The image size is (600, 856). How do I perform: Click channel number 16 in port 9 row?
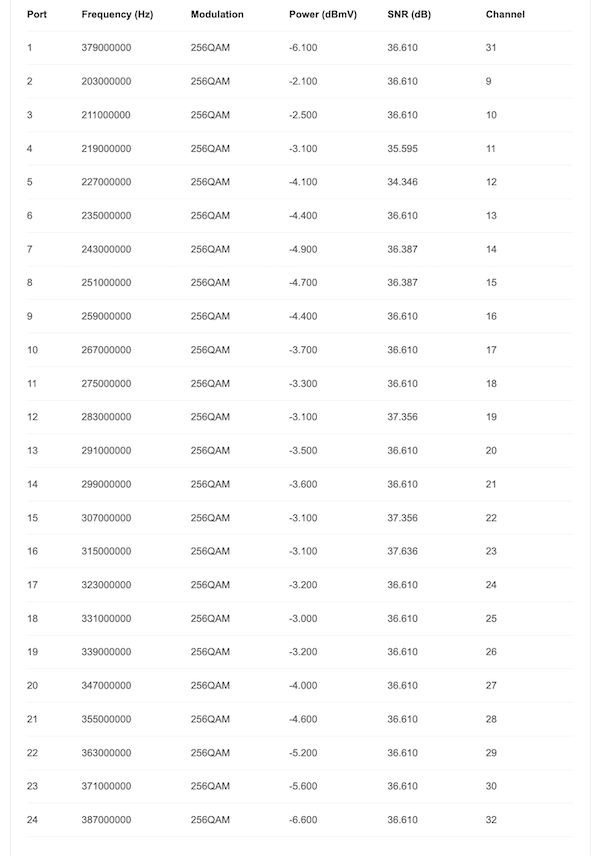click(x=491, y=316)
